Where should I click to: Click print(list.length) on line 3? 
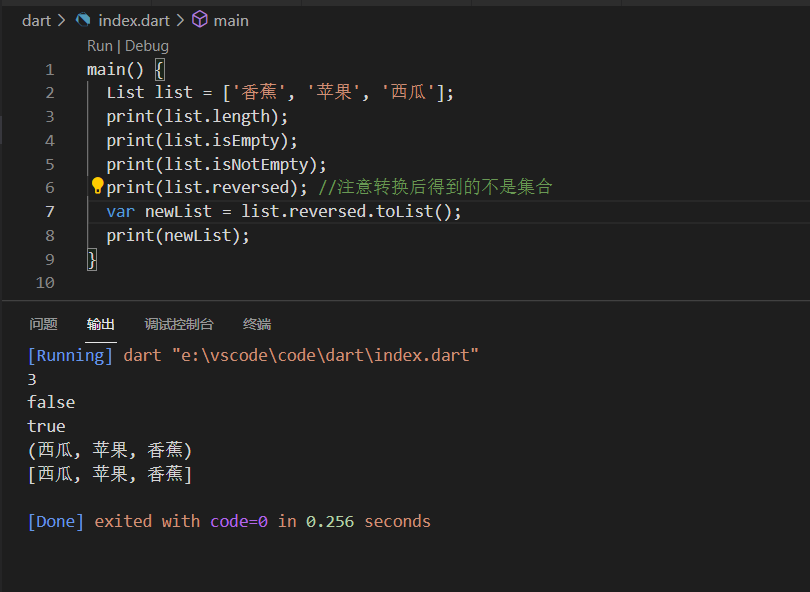click(197, 117)
